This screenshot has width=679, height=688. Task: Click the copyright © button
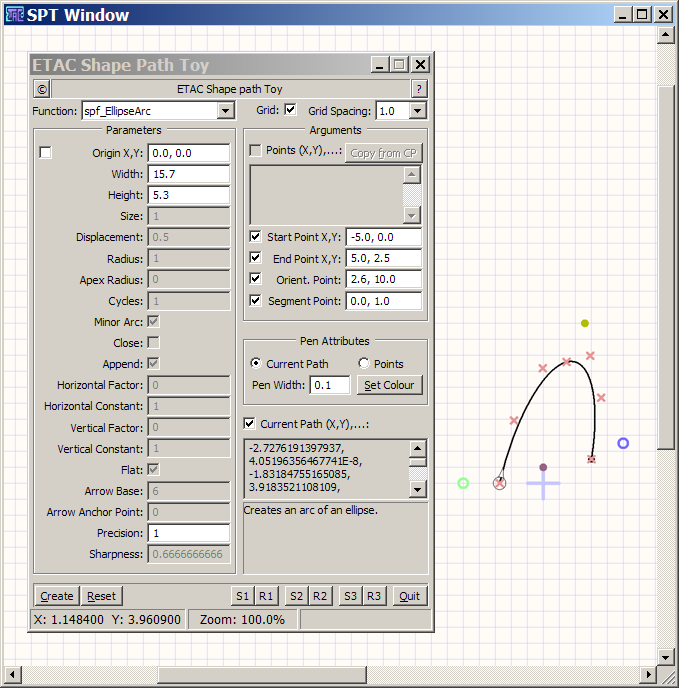(41, 89)
